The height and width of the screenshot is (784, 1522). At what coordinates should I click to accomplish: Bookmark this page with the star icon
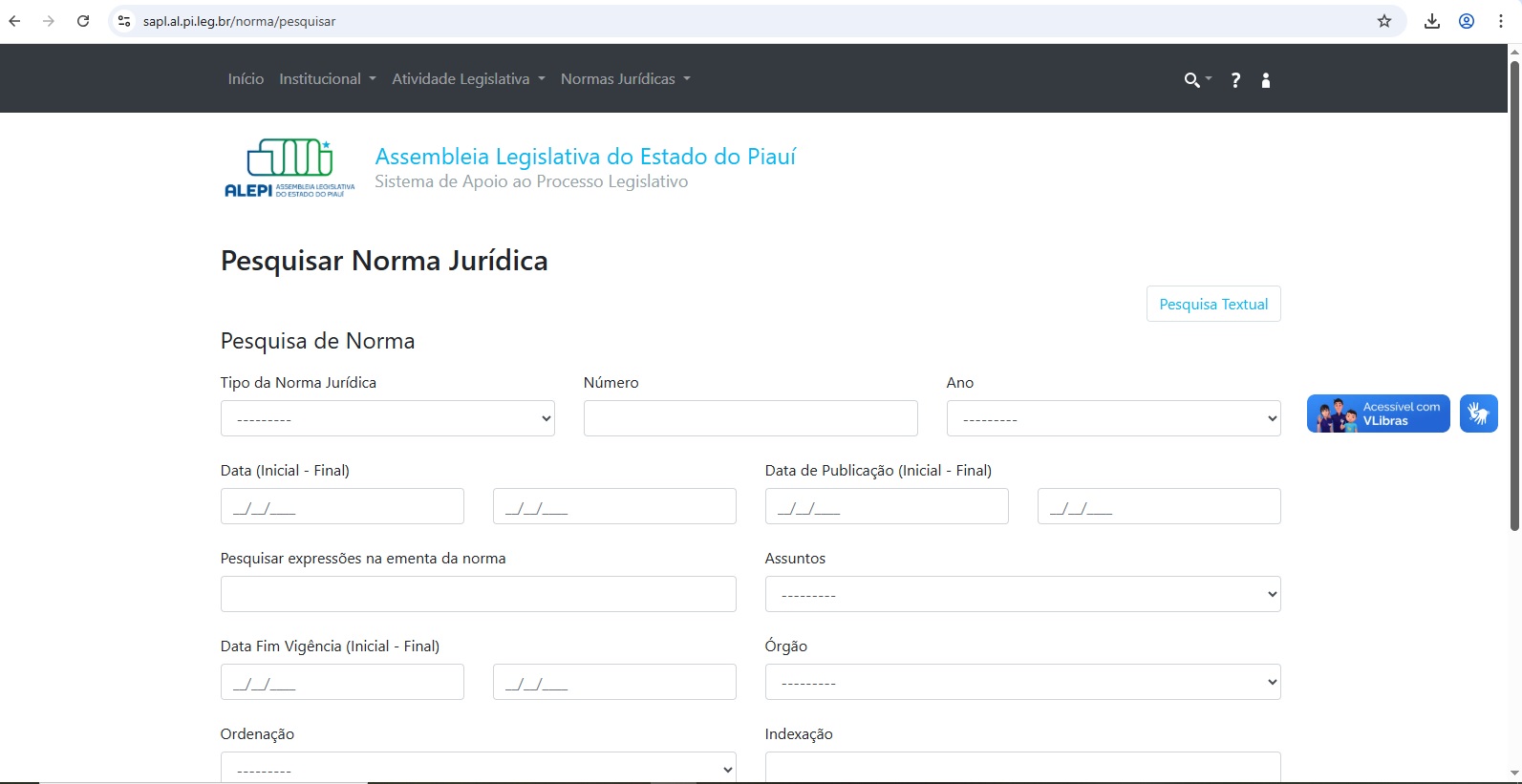click(1383, 21)
